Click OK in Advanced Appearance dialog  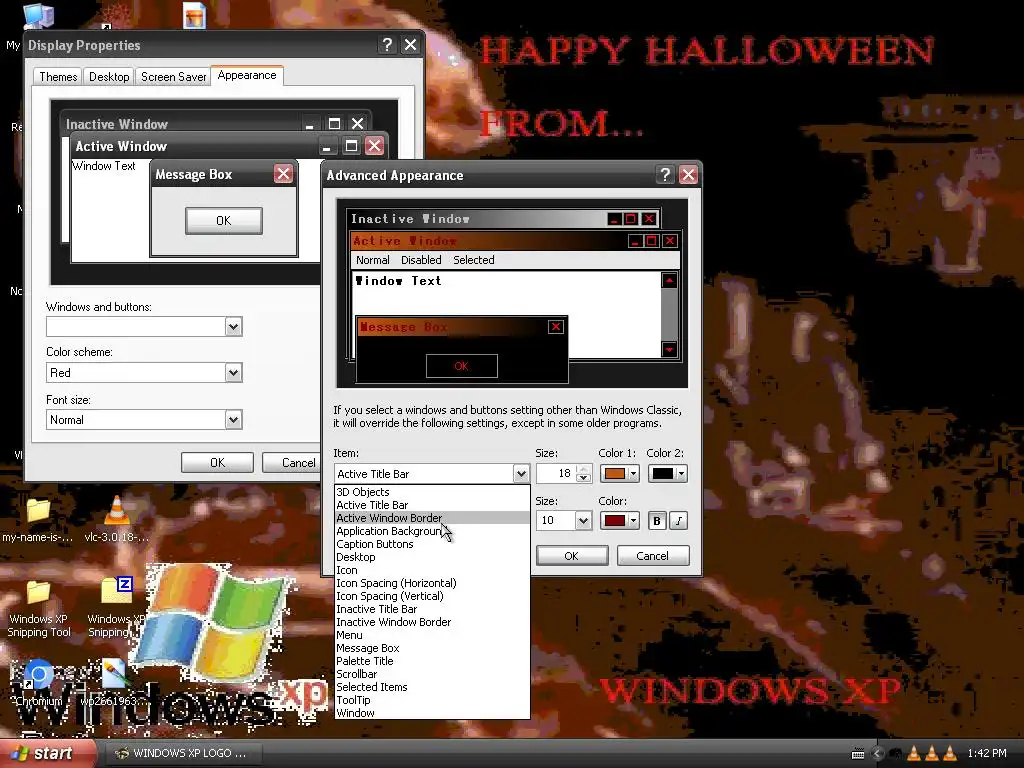(x=571, y=556)
